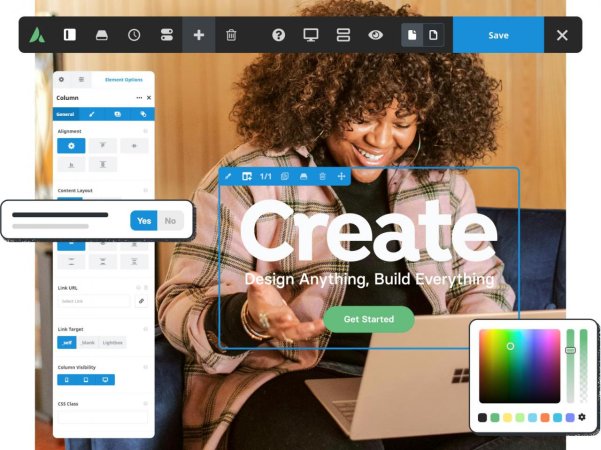Click the plus add-element icon in toolbar
This screenshot has width=601, height=450.
pyautogui.click(x=199, y=35)
